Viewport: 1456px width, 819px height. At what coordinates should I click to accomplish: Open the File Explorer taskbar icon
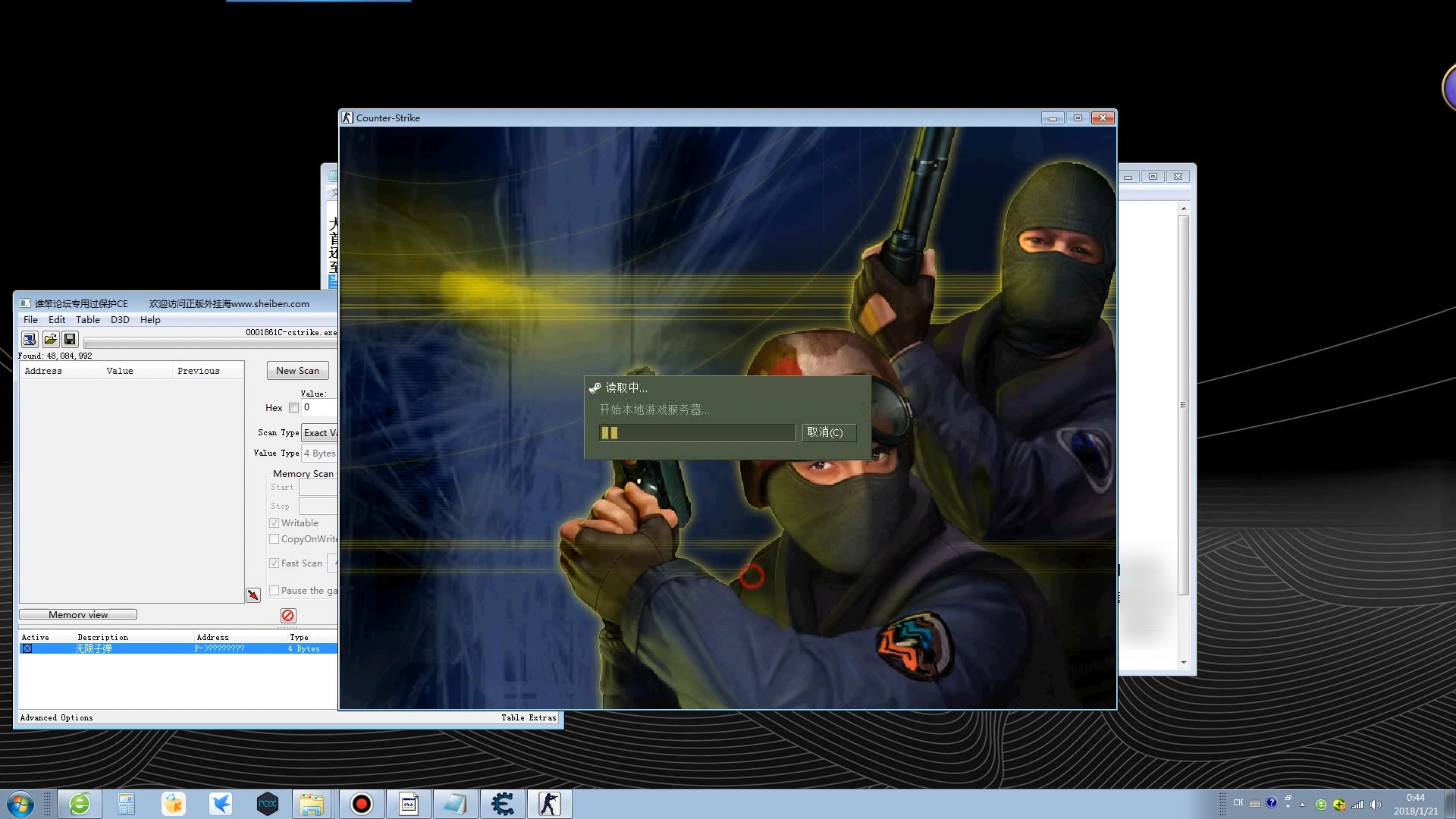(x=312, y=804)
